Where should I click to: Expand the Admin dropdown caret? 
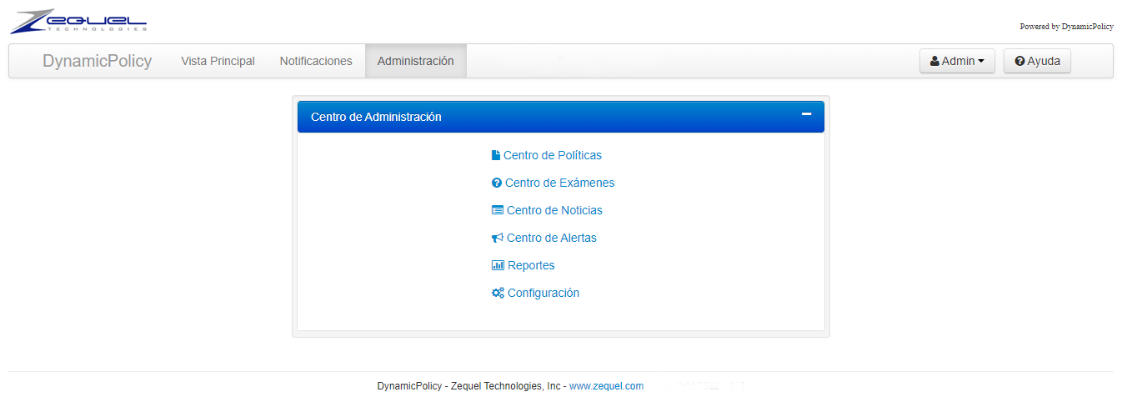[x=981, y=62]
